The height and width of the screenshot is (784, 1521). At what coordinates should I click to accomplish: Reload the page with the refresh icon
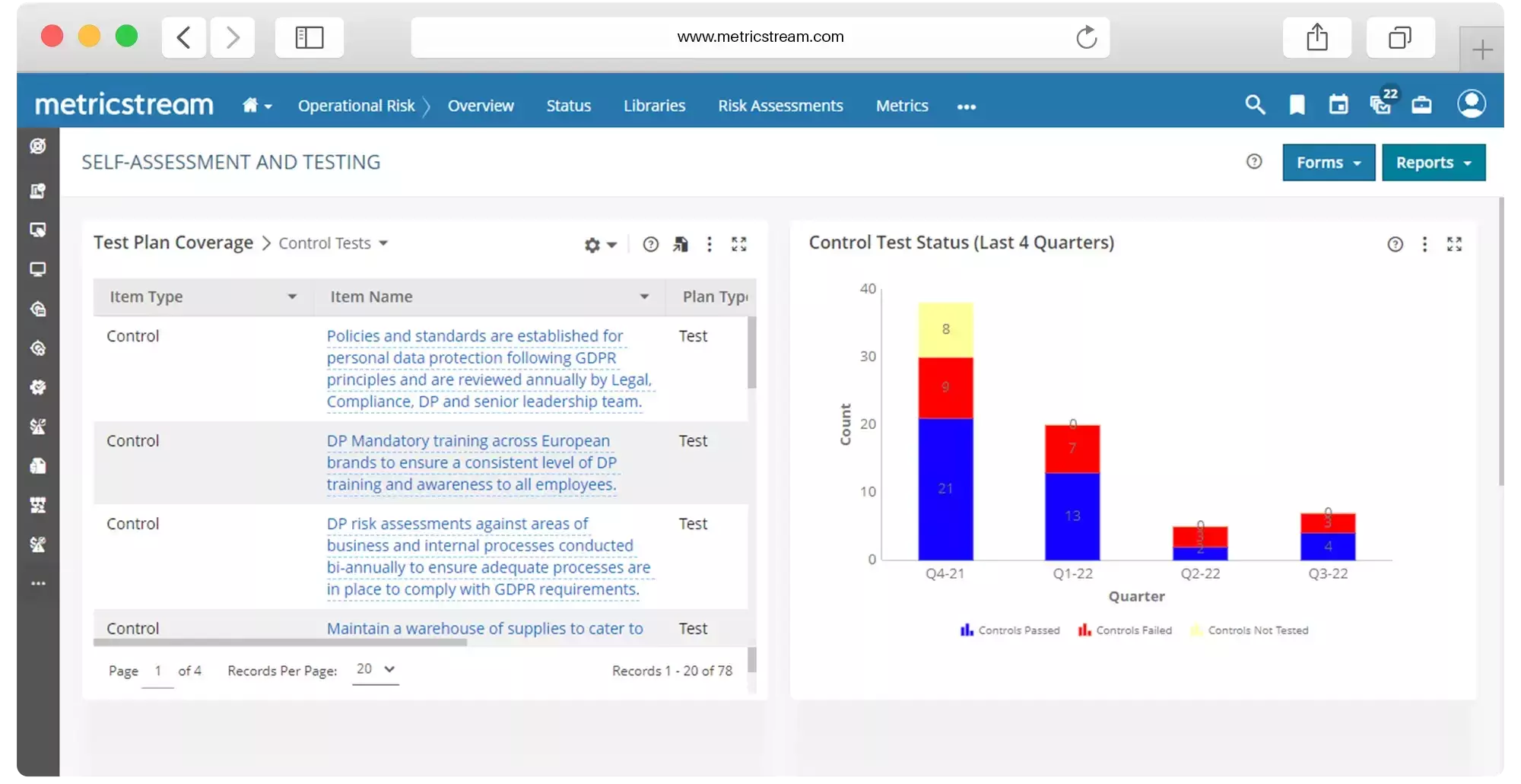(x=1087, y=37)
